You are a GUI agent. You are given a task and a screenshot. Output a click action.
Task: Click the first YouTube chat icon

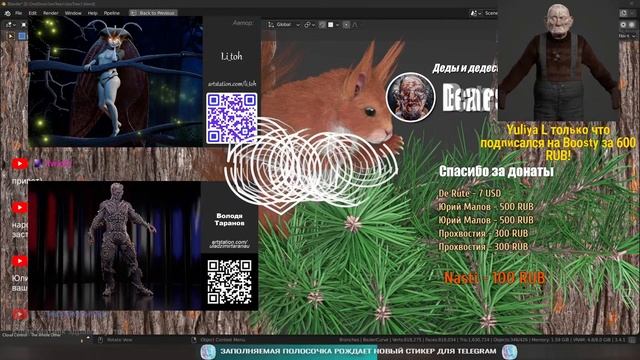20,164
